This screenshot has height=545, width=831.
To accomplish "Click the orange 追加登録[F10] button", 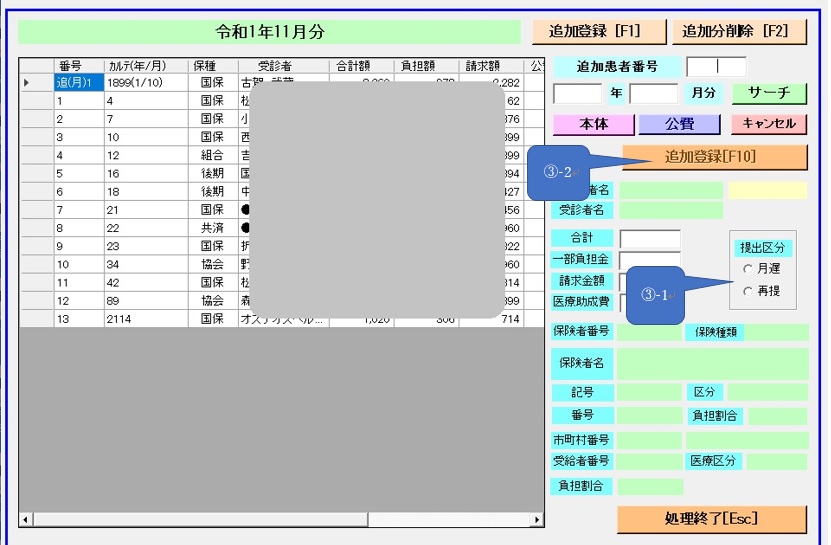I will pyautogui.click(x=713, y=157).
